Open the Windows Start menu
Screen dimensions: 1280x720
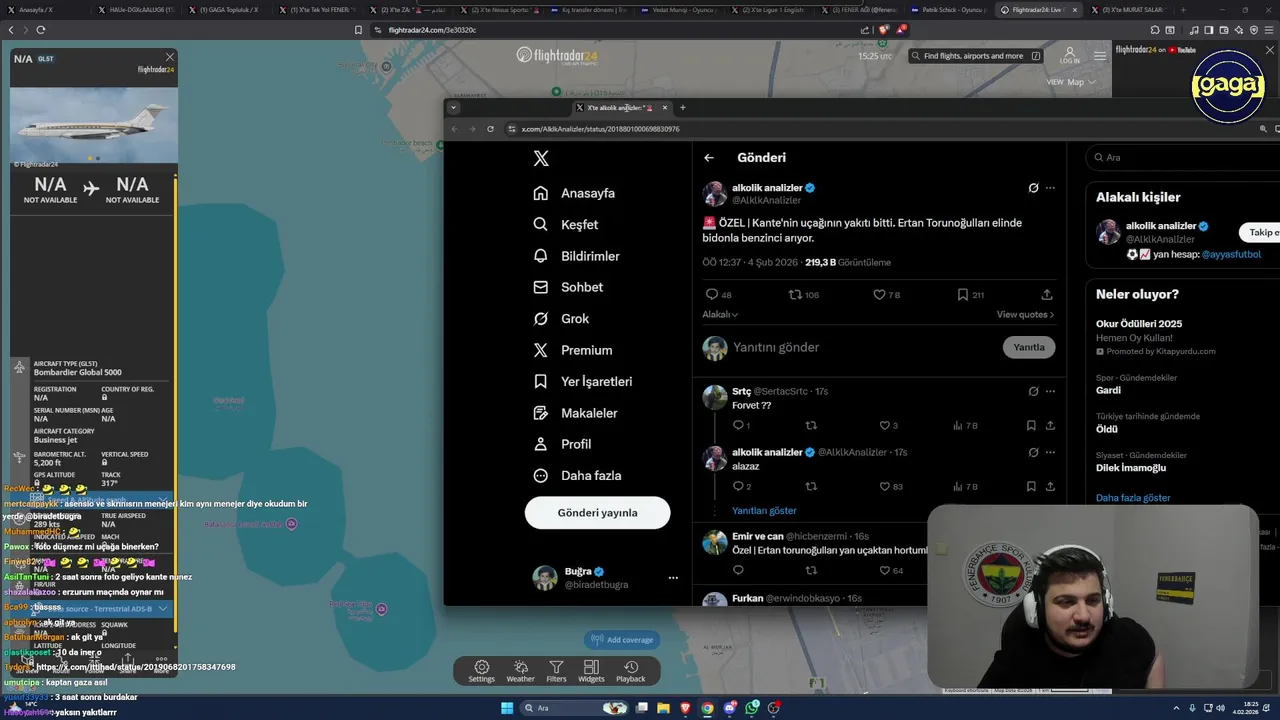coord(507,708)
